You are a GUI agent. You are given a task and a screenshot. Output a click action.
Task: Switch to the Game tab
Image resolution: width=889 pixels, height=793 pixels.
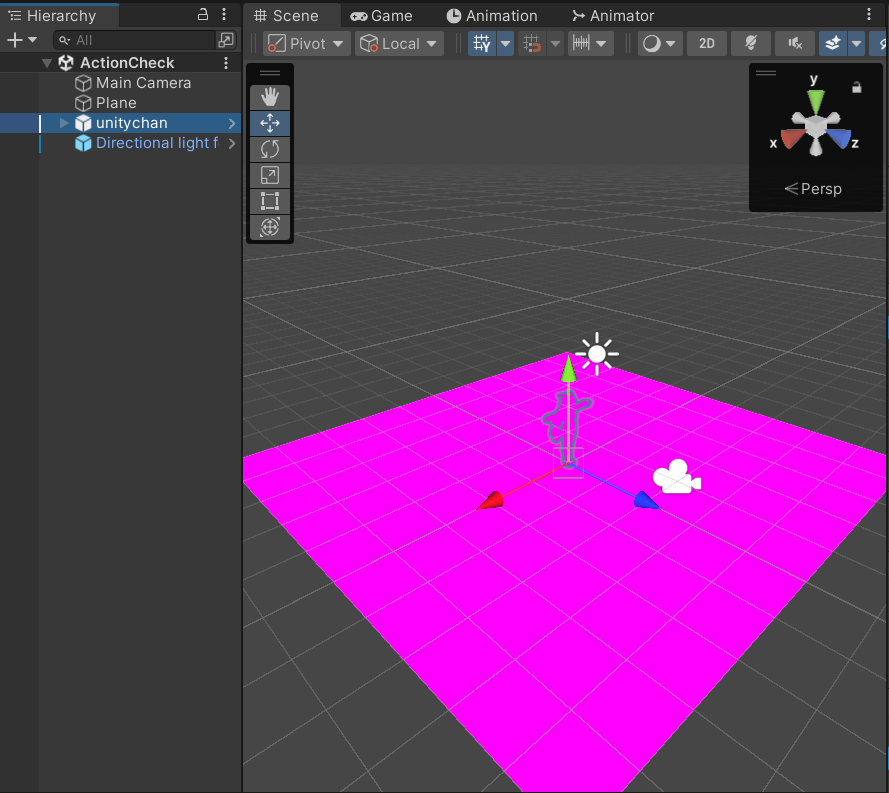point(381,16)
